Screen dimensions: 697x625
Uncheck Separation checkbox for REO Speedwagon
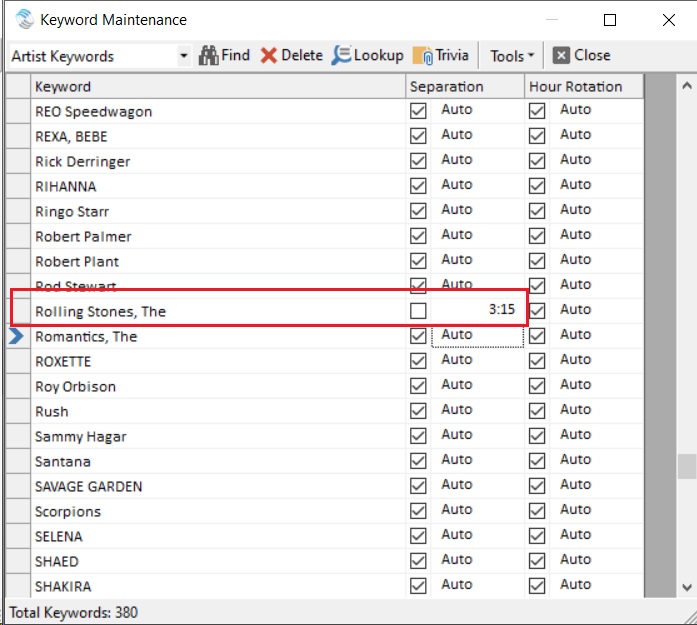(x=418, y=111)
